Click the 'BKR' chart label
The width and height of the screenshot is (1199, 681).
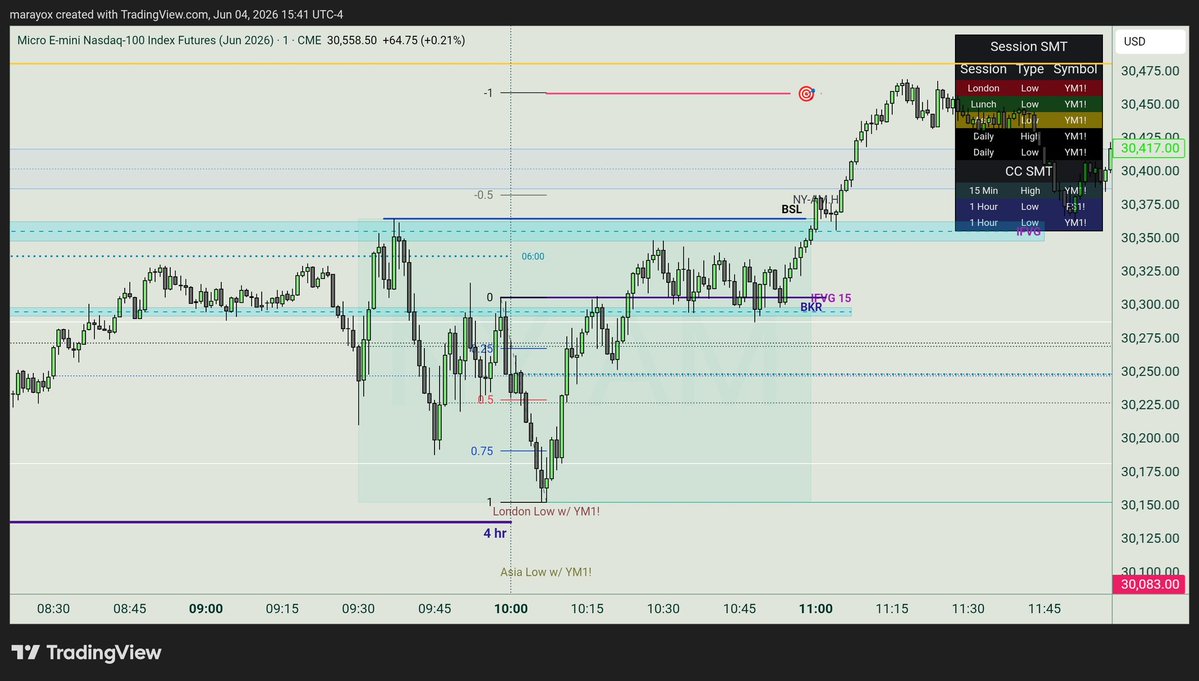tap(811, 307)
